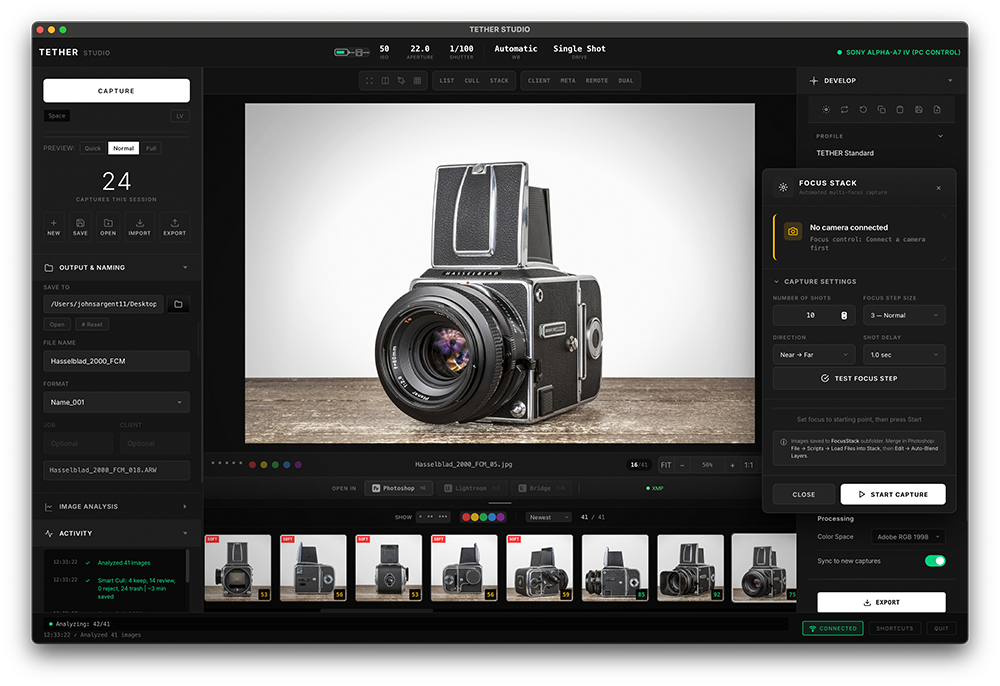The image size is (1000, 686).
Task: Click the auto-adjust sun icon in Develop
Action: click(826, 110)
